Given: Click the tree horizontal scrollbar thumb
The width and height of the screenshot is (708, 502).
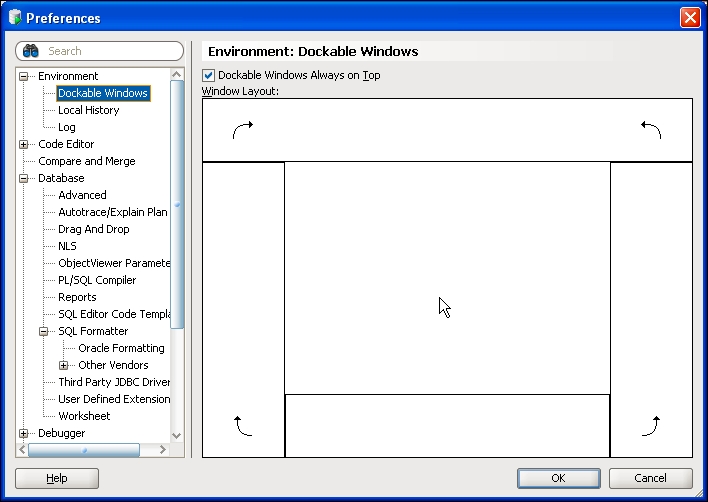Looking at the screenshot, I should click(84, 450).
